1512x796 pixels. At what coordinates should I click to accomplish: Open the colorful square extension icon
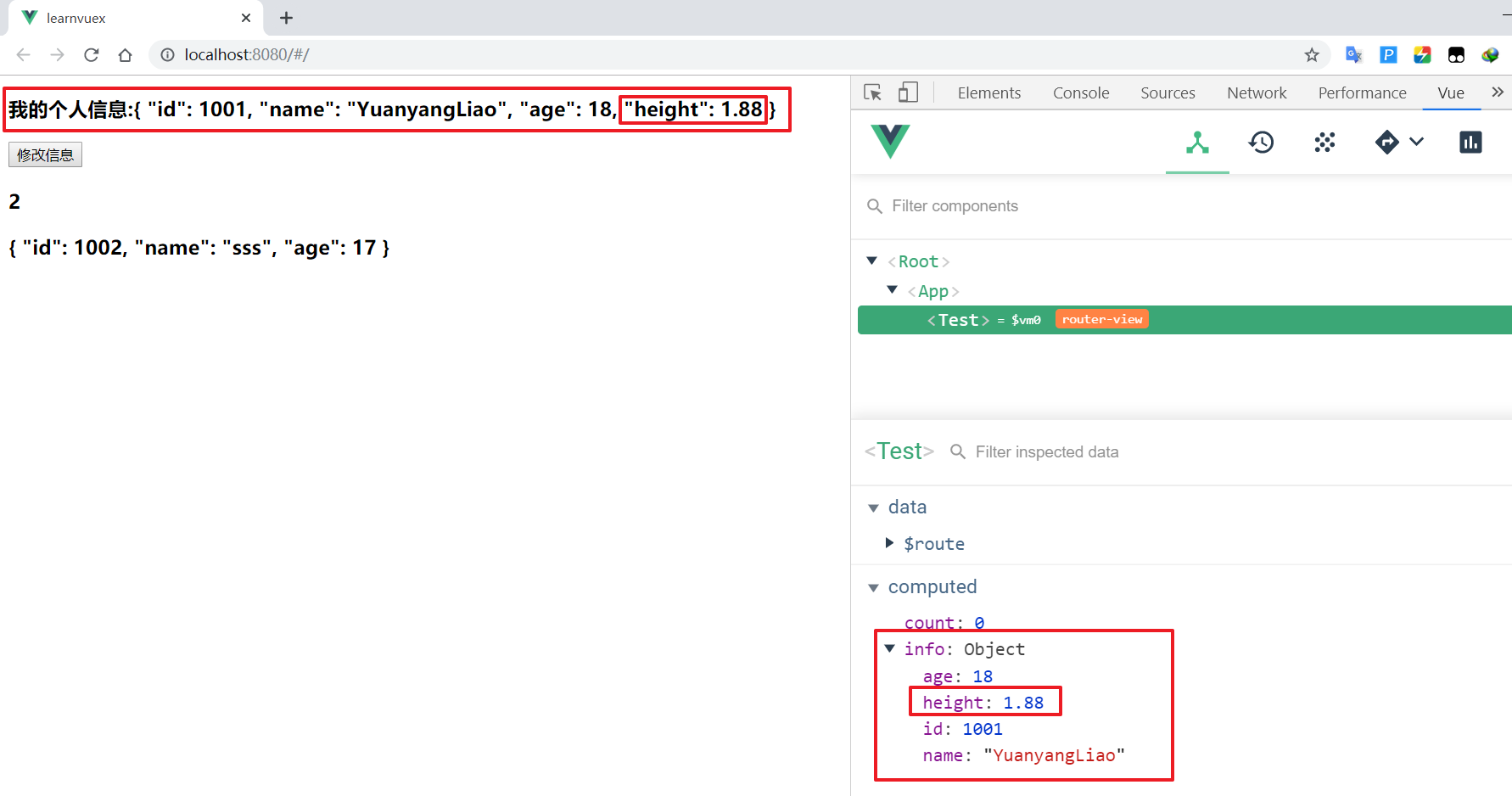tap(1422, 55)
